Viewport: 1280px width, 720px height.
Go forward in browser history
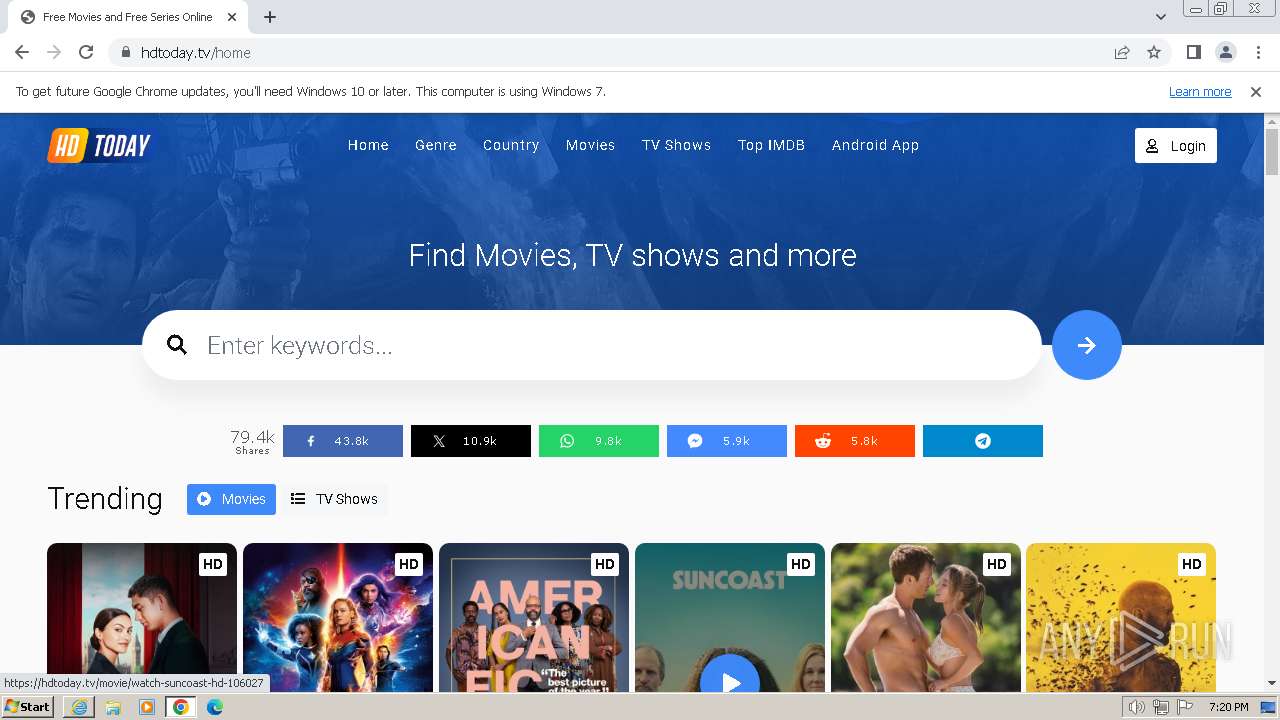(x=54, y=52)
